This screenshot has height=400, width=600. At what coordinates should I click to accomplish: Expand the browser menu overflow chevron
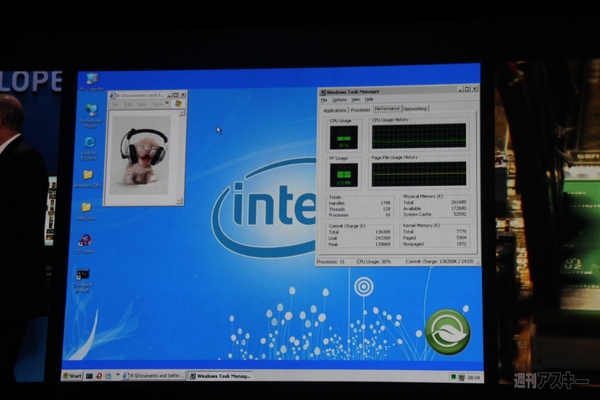(167, 103)
